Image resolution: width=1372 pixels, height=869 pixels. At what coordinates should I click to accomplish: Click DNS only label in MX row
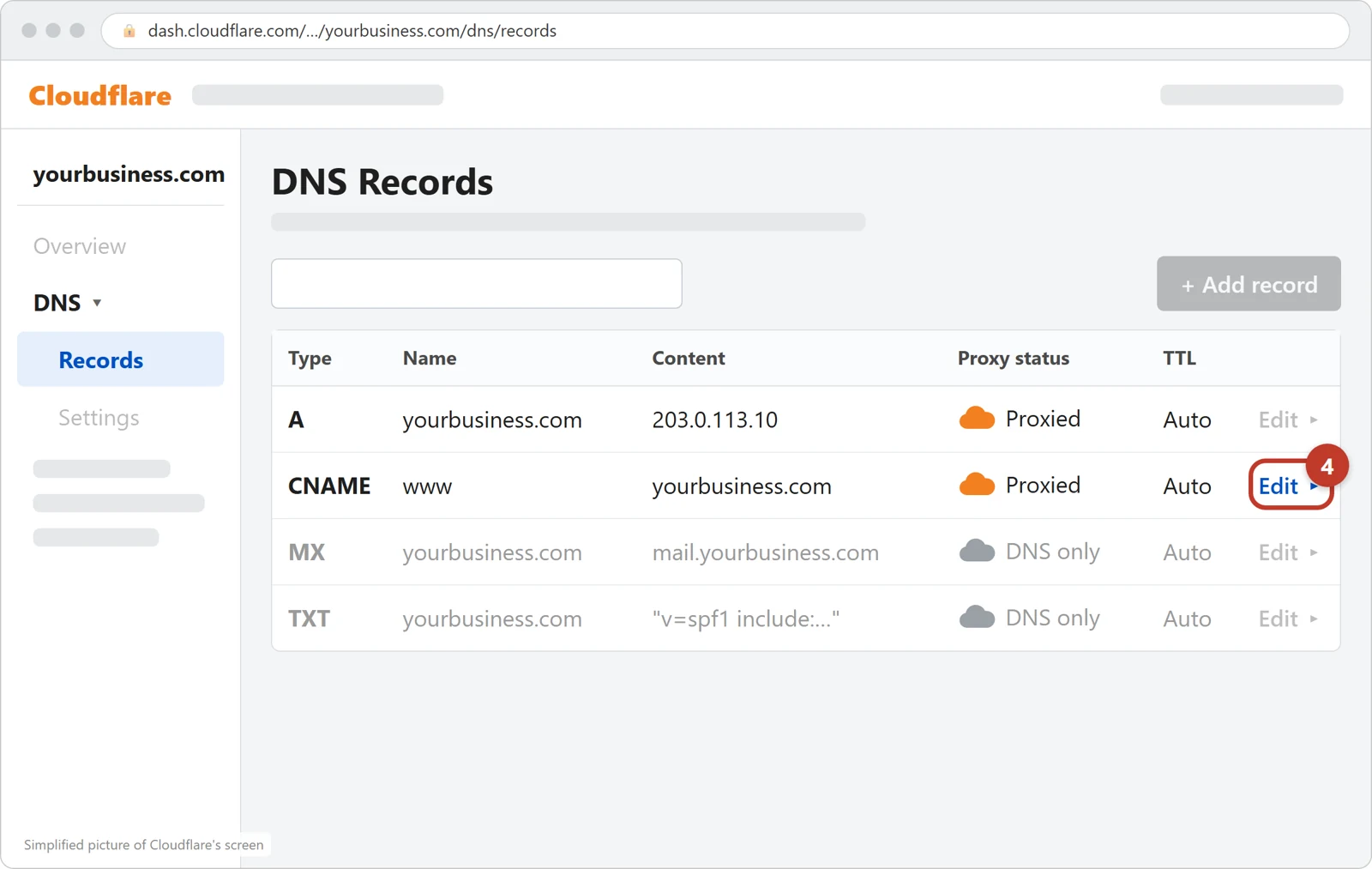[x=1053, y=552]
